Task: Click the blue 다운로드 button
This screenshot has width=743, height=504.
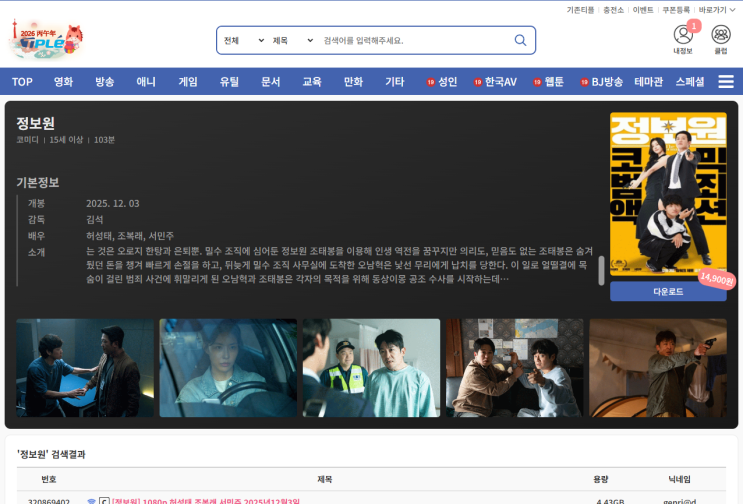Action: (x=668, y=291)
